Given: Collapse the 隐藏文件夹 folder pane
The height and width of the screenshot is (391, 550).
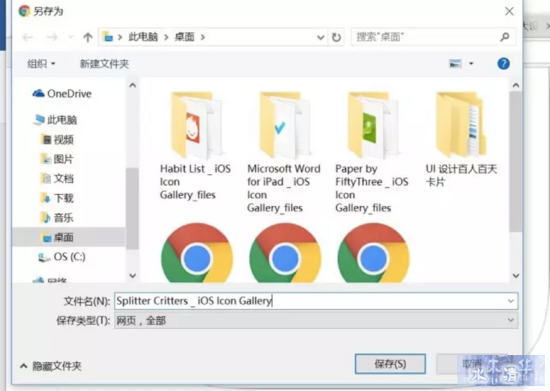Looking at the screenshot, I should (x=51, y=366).
